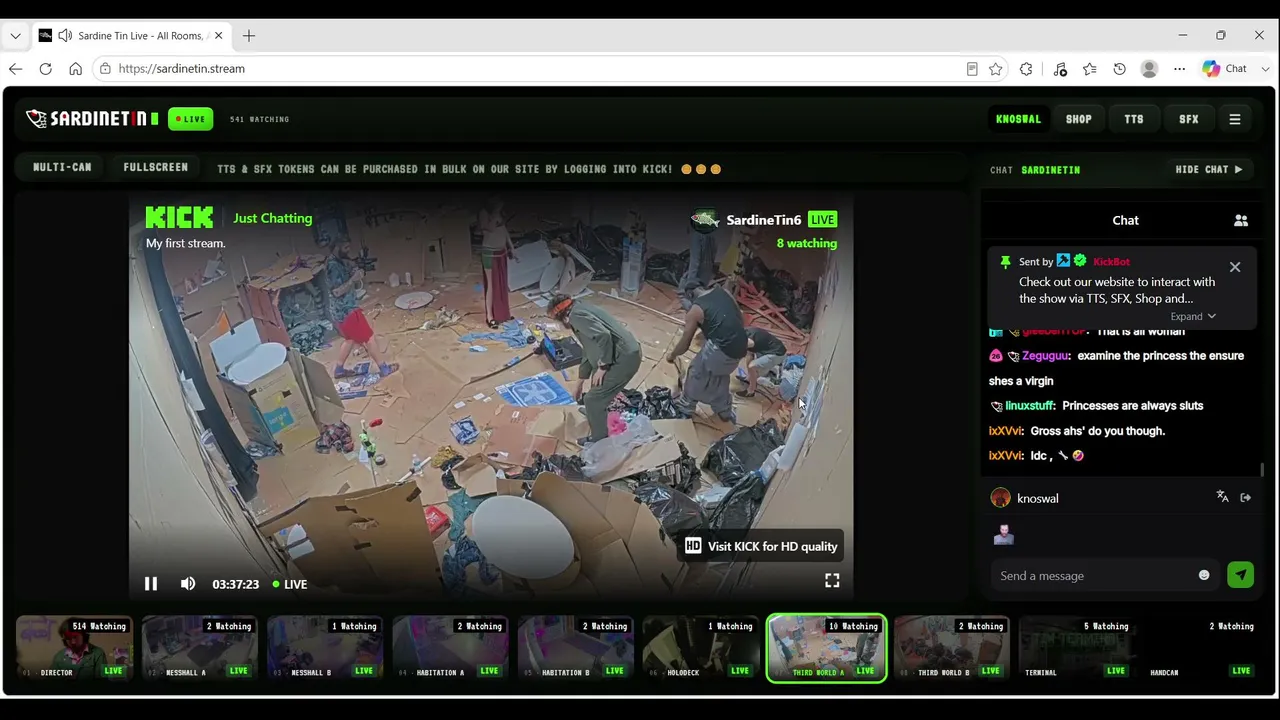Open the tab list dropdown arrow
Viewport: 1280px width, 720px height.
(x=15, y=36)
